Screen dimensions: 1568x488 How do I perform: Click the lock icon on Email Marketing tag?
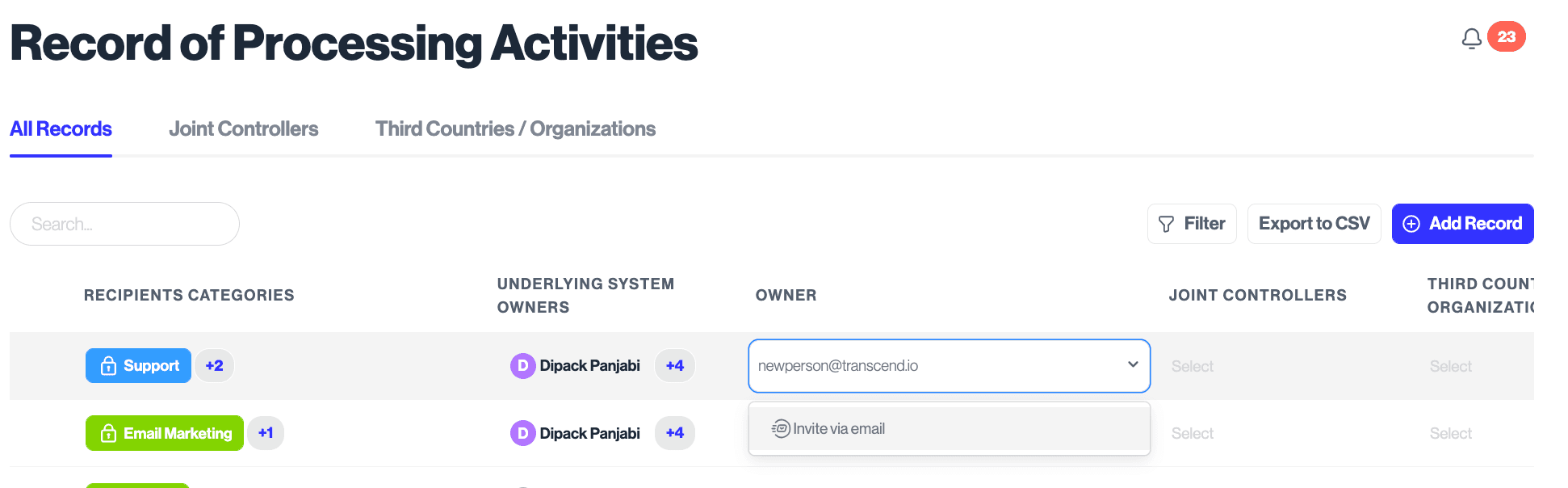click(108, 434)
